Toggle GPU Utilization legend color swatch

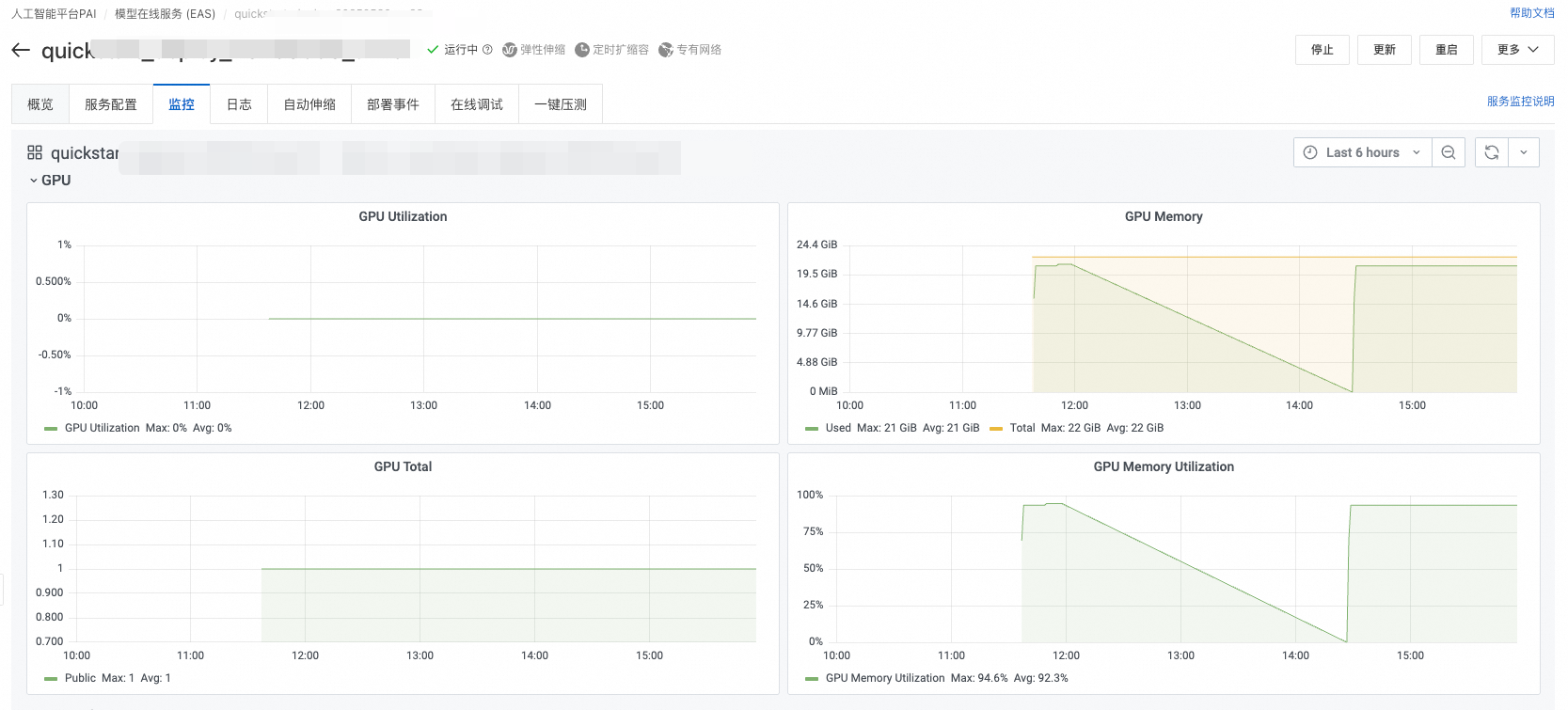click(51, 428)
